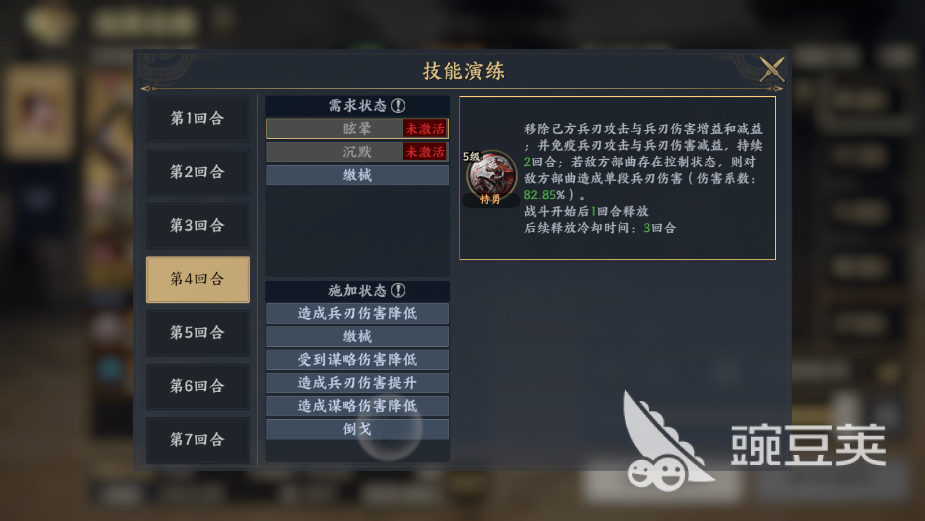Select 造成兵刃伤害提升 applied state
The image size is (925, 521).
point(357,382)
